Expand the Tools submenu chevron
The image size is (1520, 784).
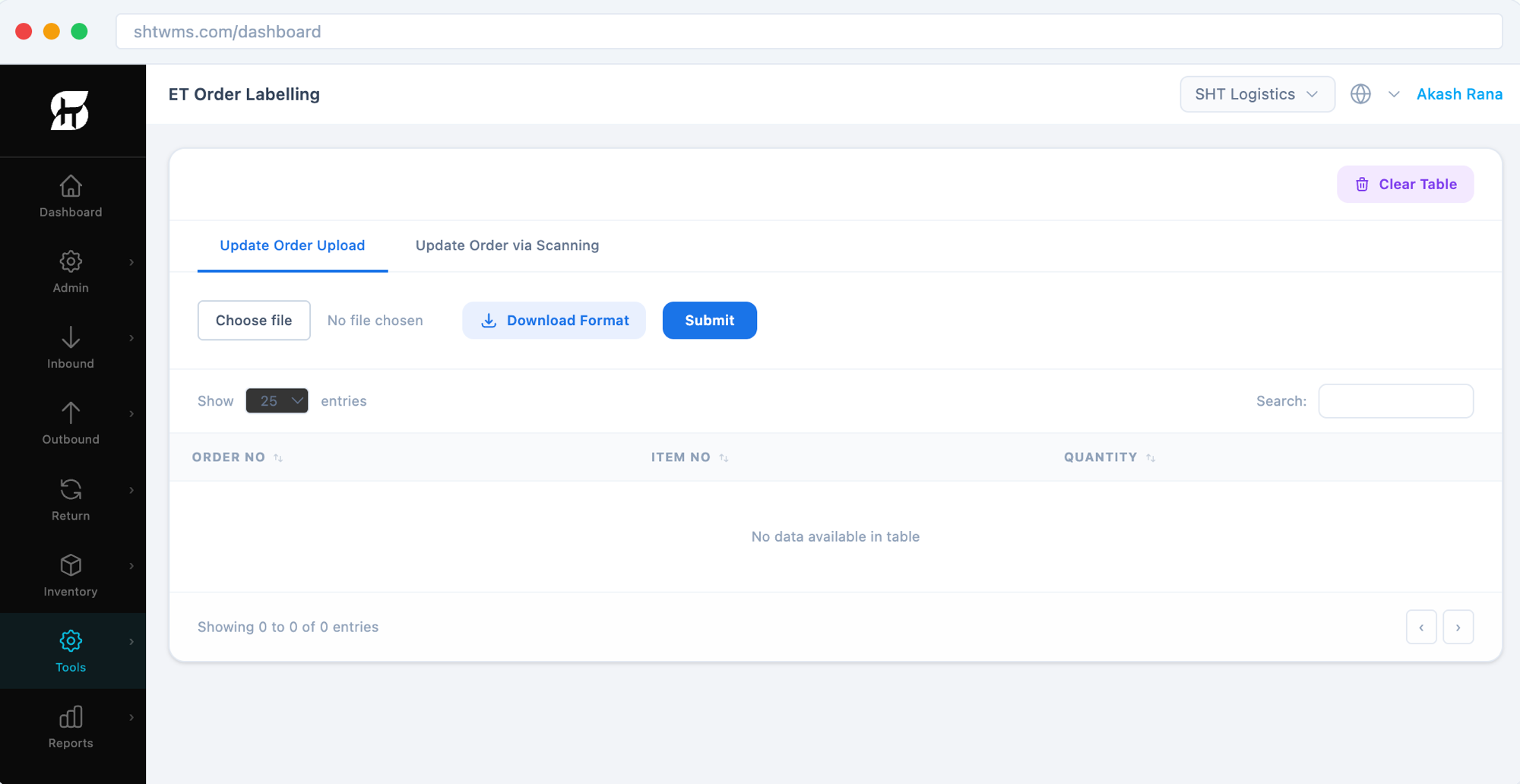click(x=131, y=642)
